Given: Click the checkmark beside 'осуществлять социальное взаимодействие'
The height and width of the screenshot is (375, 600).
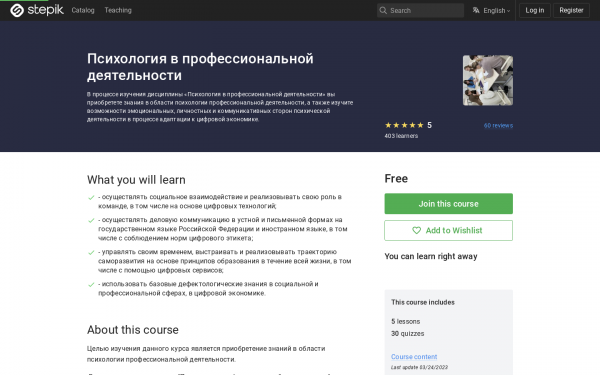Looking at the screenshot, I should coord(91,198).
